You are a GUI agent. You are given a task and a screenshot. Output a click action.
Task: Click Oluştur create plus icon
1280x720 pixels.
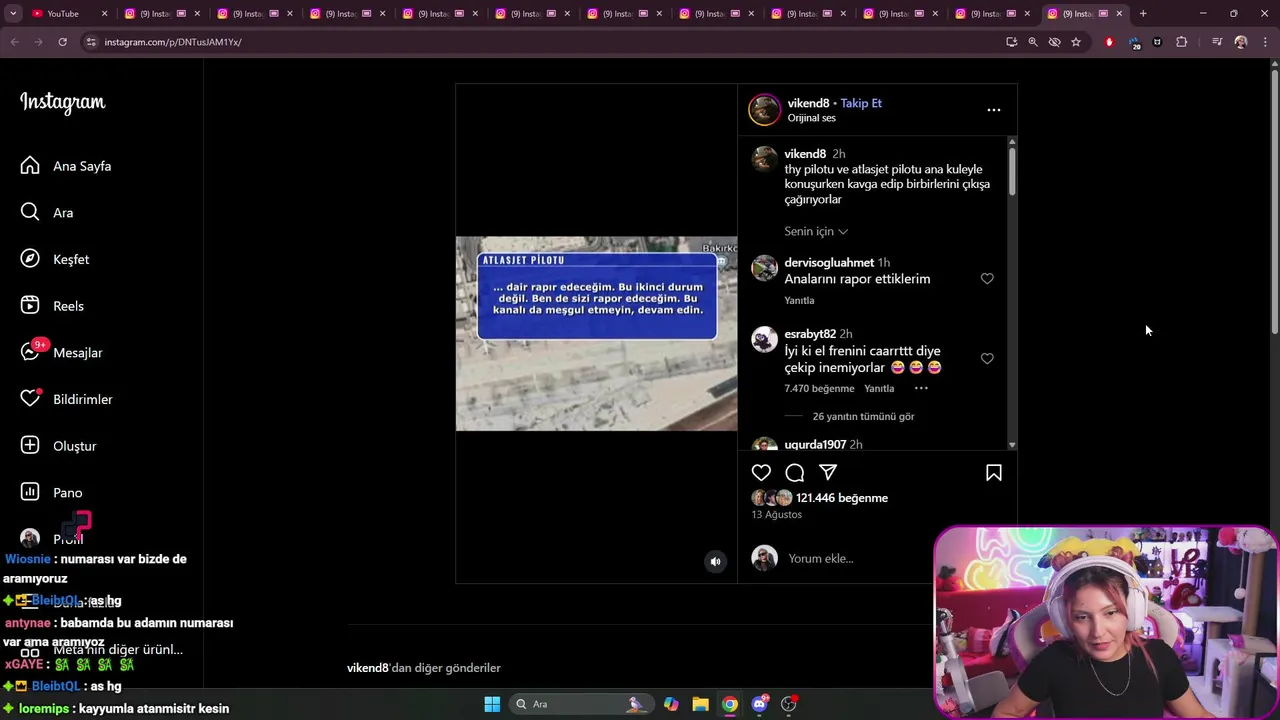coord(30,445)
